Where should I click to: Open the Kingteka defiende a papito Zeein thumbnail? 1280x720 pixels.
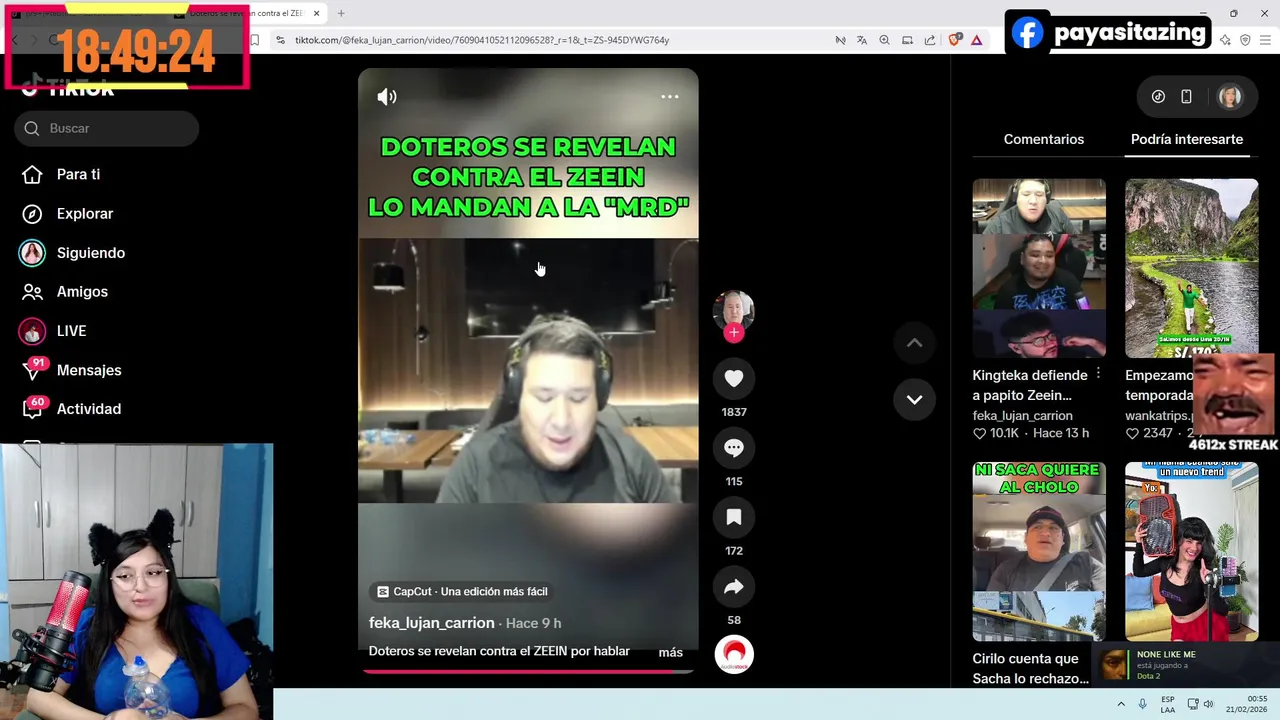(x=1039, y=268)
